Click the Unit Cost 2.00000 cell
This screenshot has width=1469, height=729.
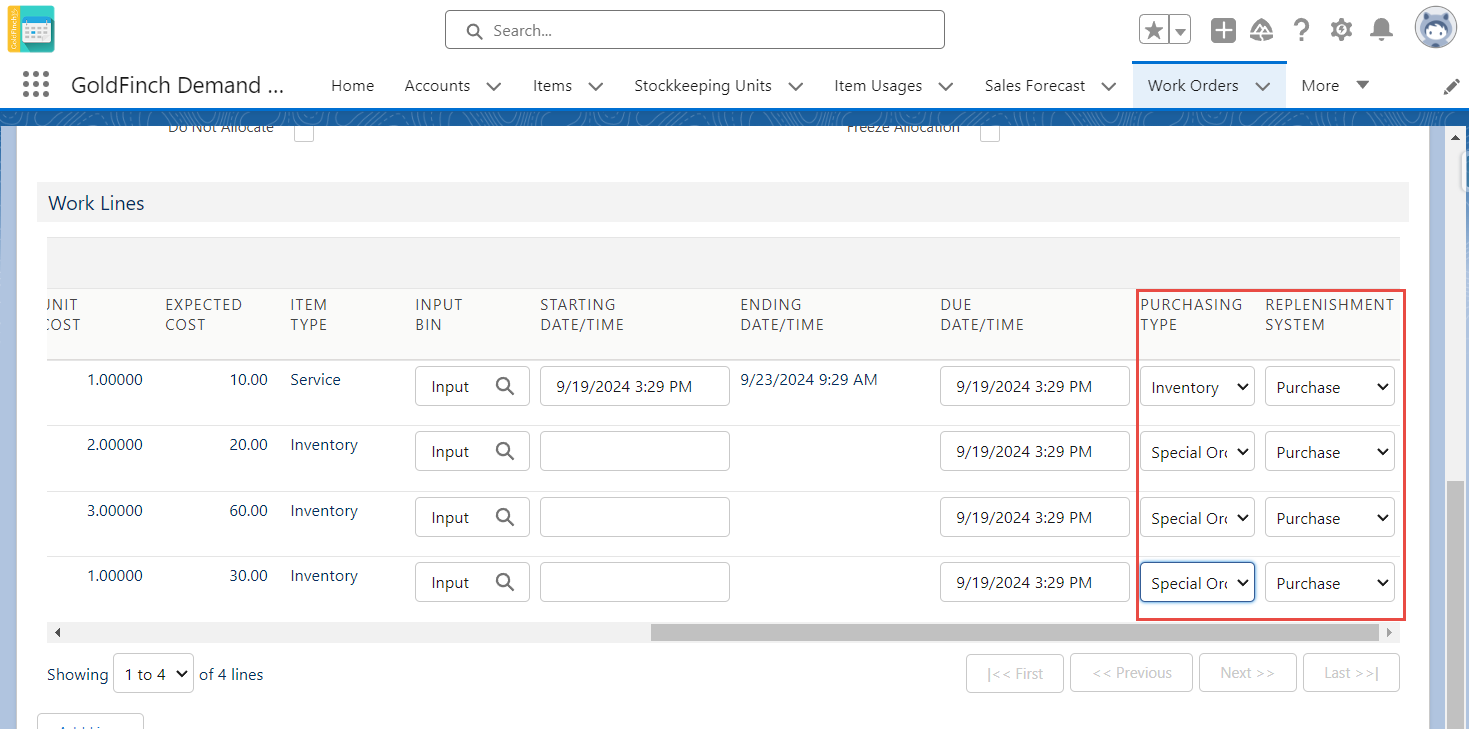pos(115,444)
